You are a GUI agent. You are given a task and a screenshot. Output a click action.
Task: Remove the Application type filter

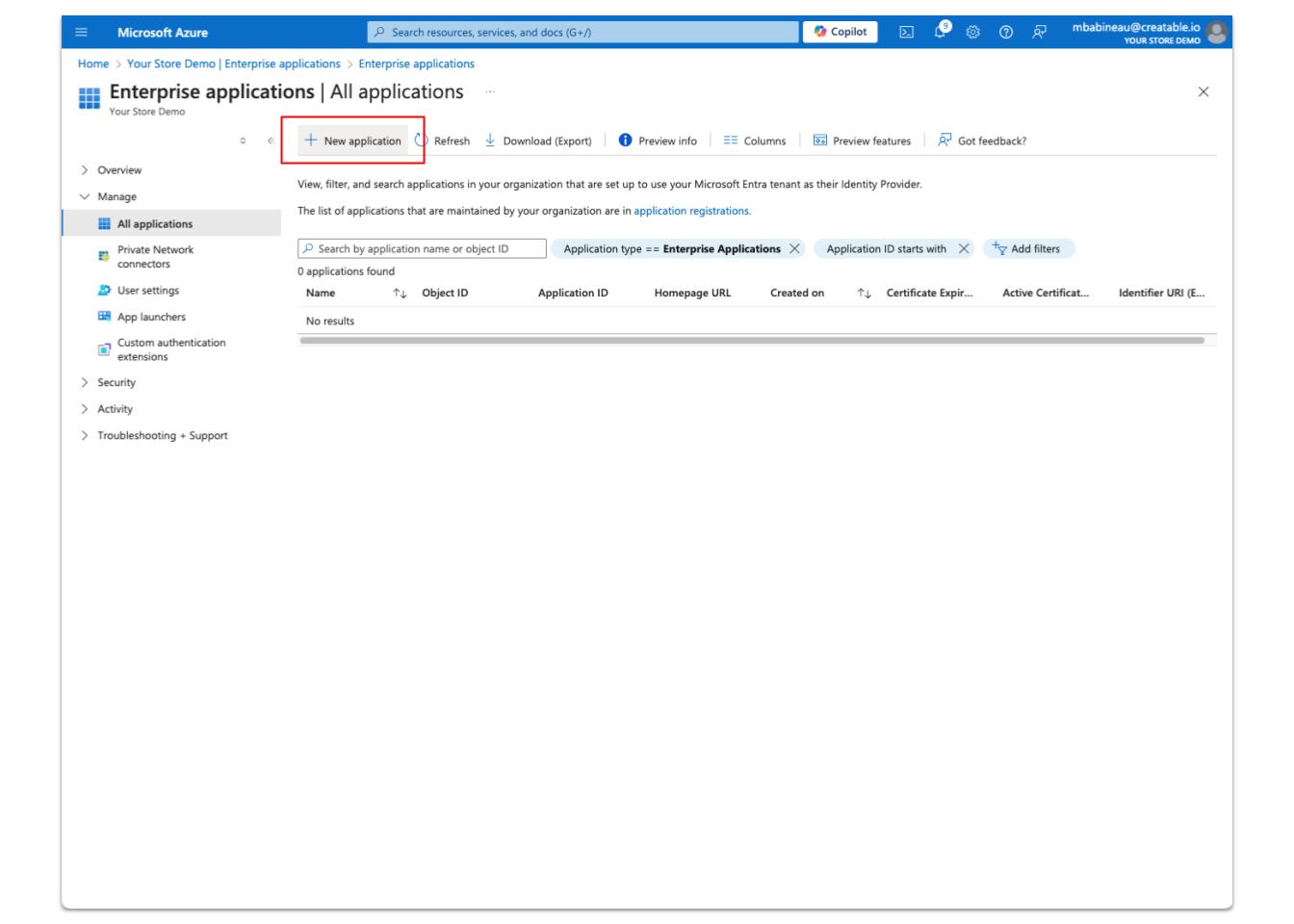(x=794, y=249)
